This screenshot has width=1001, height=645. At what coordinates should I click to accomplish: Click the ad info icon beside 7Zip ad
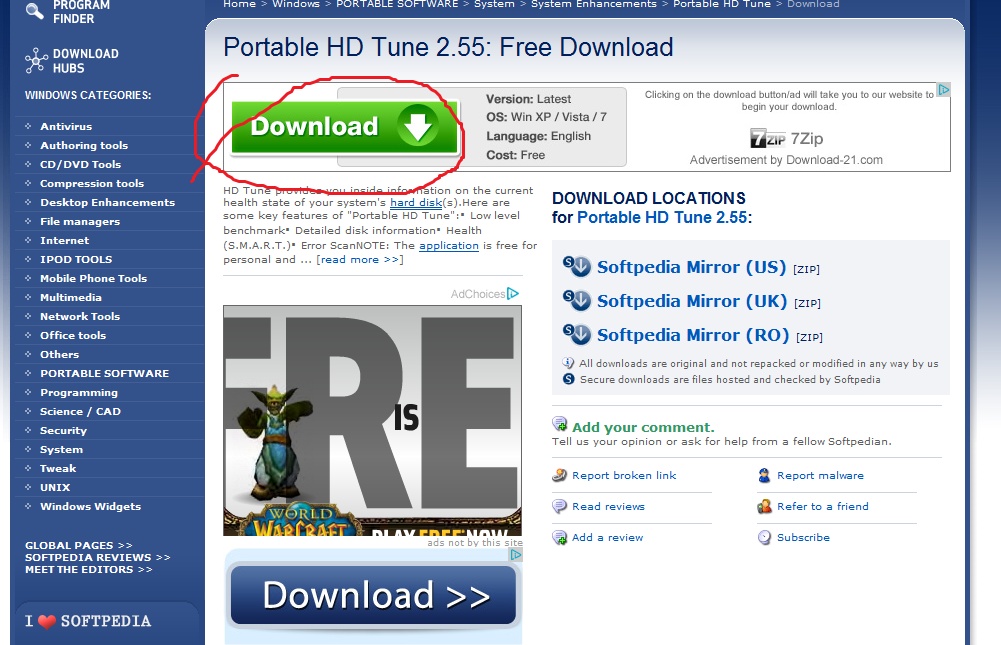(944, 90)
